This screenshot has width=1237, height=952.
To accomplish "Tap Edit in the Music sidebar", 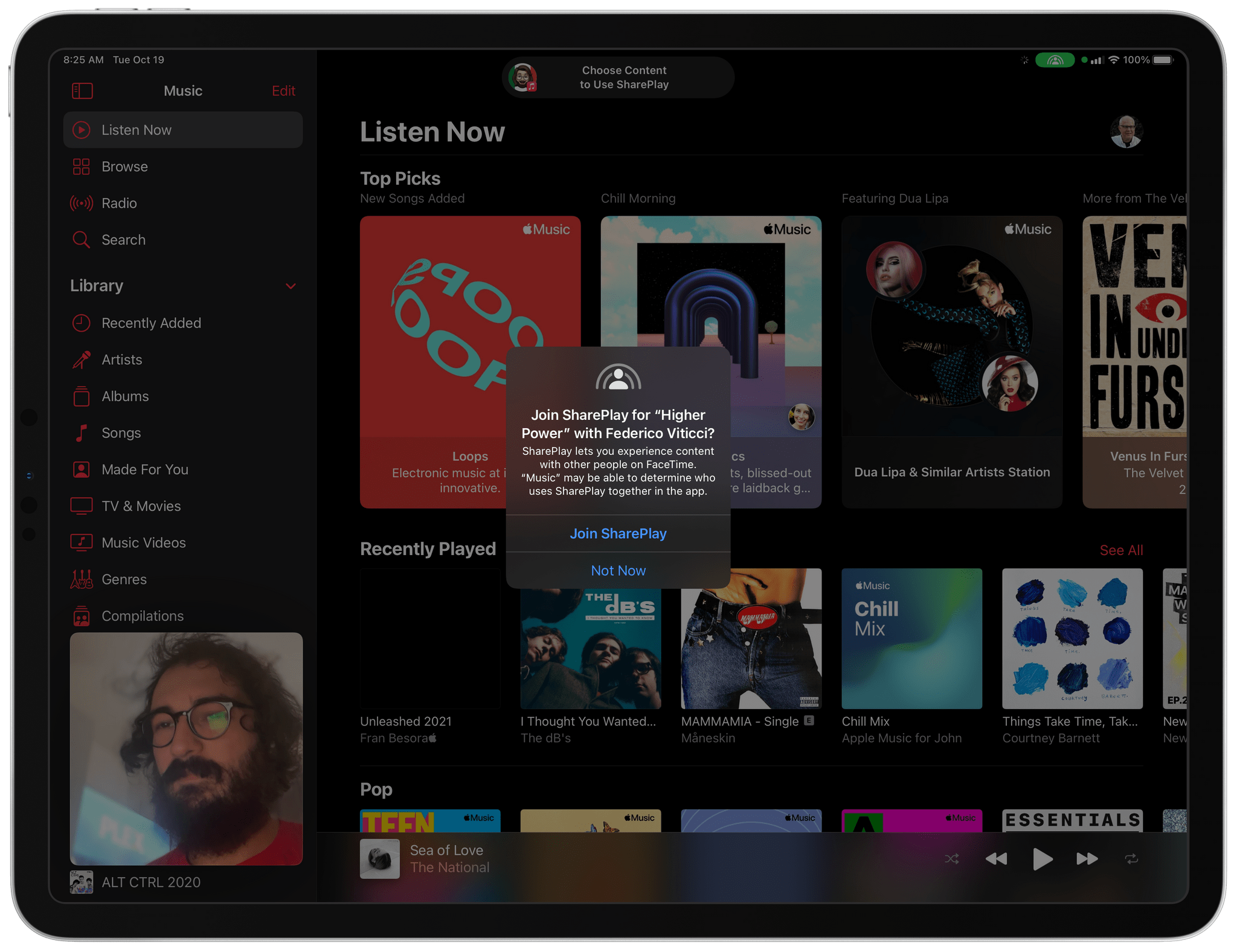I will point(283,91).
